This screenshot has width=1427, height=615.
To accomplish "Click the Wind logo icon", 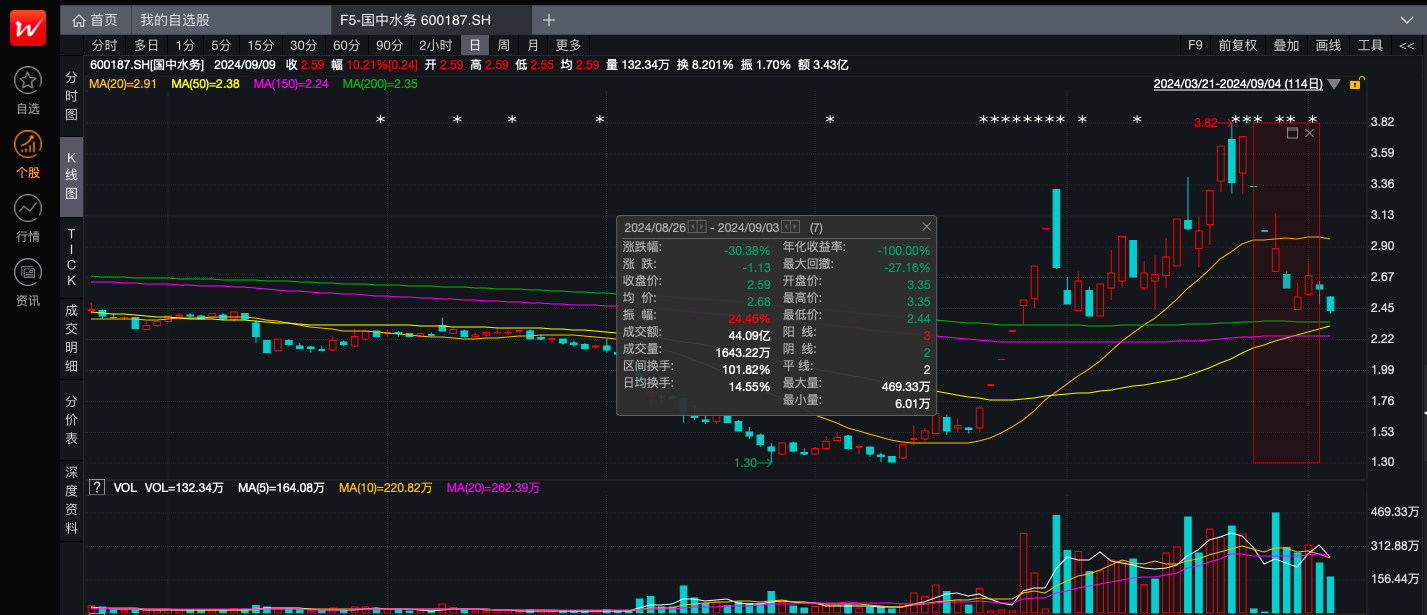I will (x=28, y=28).
